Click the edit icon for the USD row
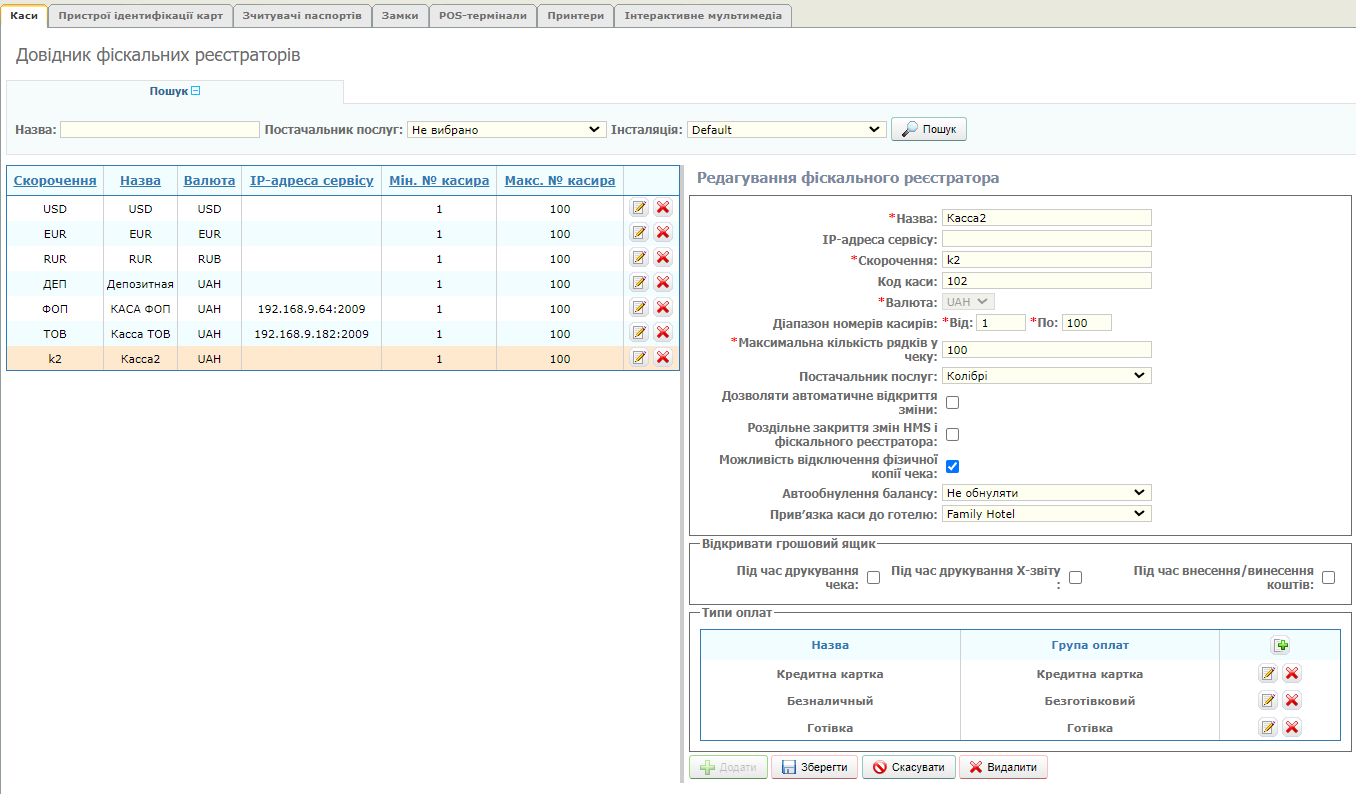Image resolution: width=1356 pixels, height=794 pixels. 638,208
